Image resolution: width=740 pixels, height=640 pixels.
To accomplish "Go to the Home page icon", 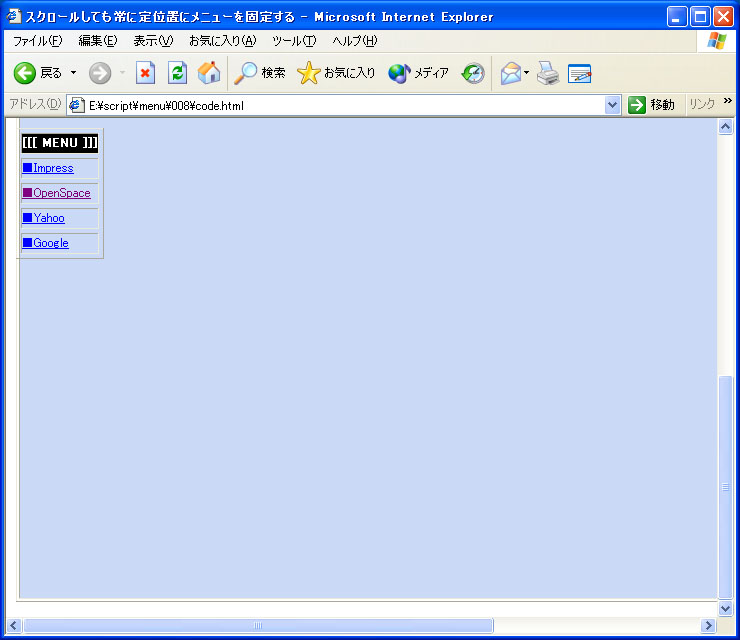I will pyautogui.click(x=209, y=73).
